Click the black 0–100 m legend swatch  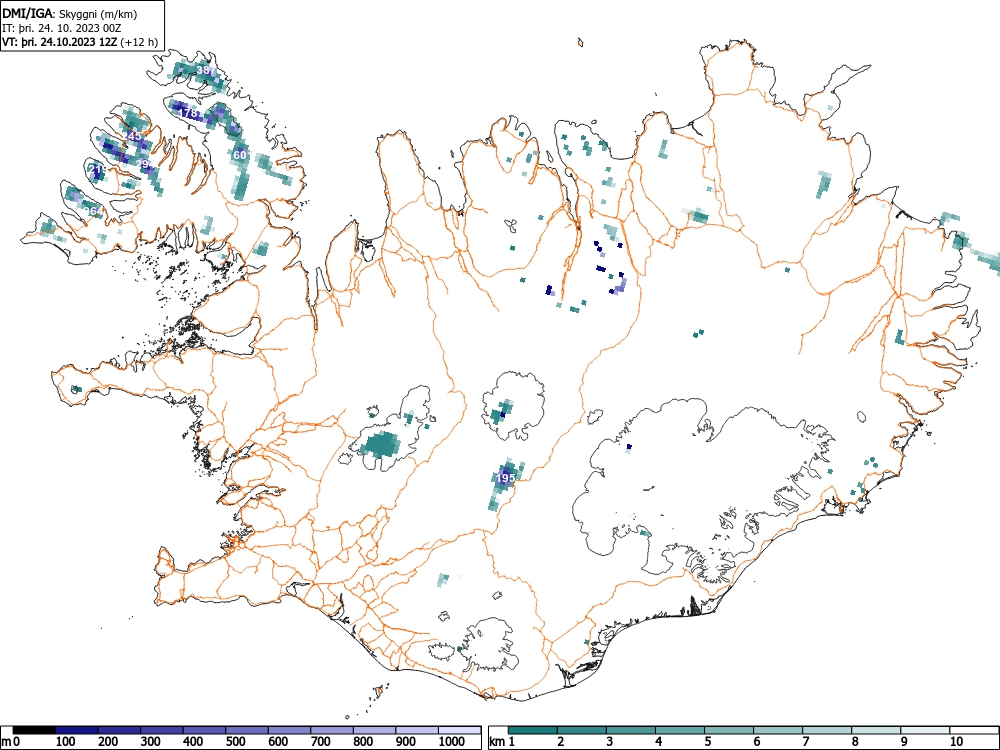click(34, 730)
